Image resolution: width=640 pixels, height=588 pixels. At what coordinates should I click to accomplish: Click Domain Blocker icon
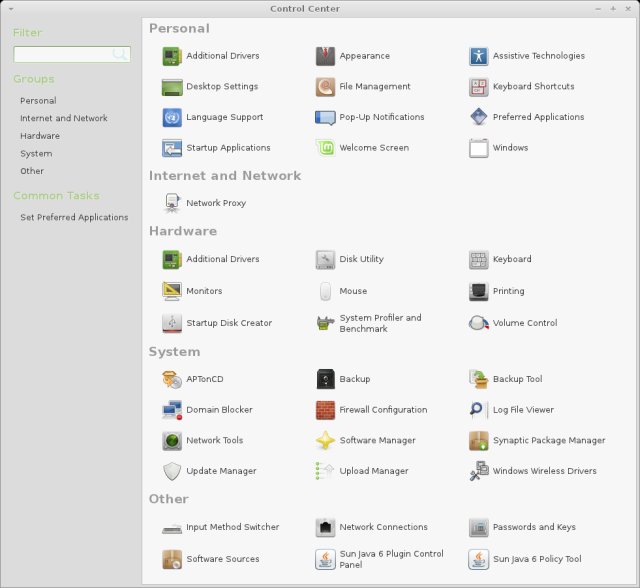[172, 410]
